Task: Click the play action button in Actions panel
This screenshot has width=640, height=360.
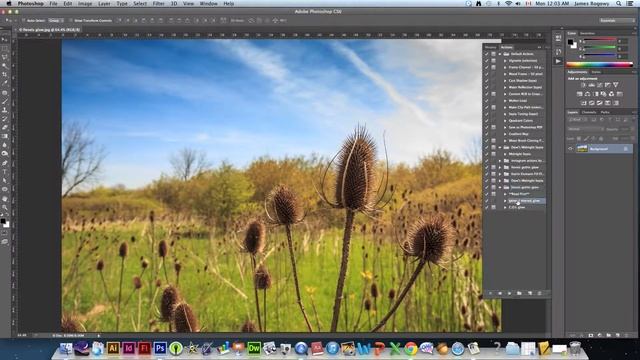Action: 509,293
